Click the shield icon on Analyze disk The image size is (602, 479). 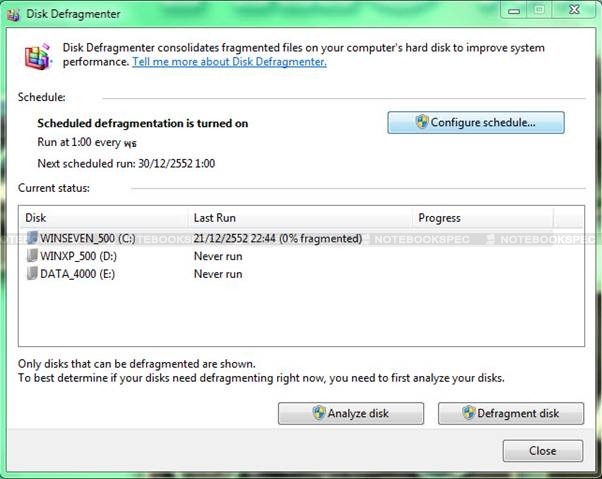point(319,413)
